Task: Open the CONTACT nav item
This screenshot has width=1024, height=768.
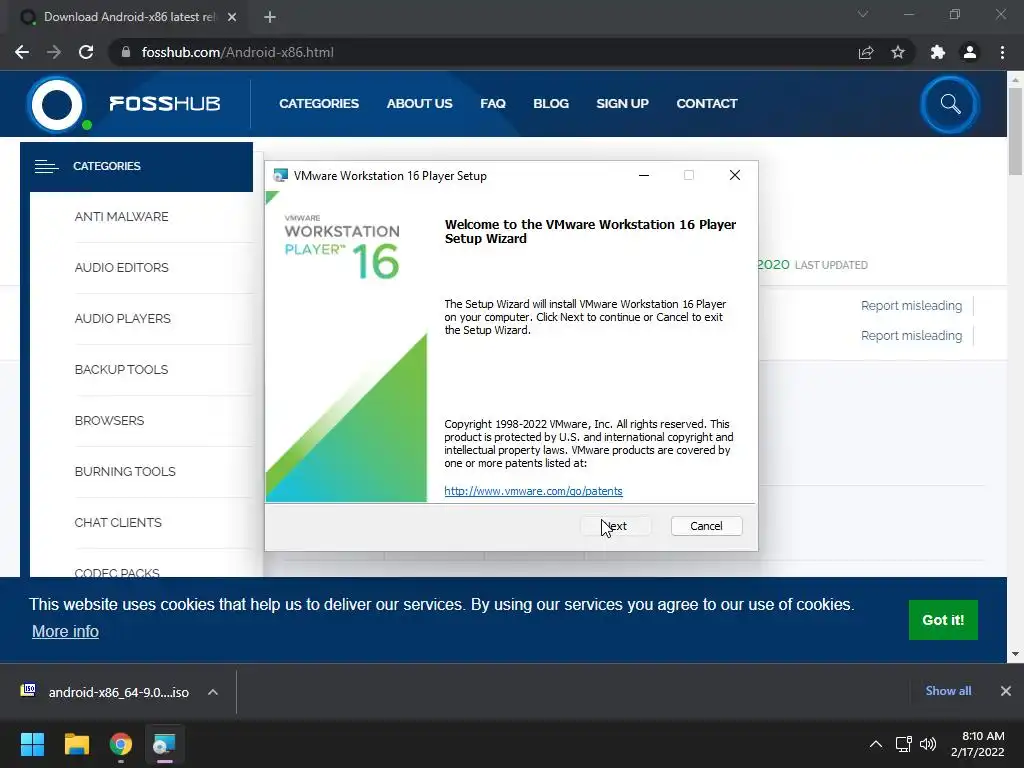Action: tap(707, 104)
